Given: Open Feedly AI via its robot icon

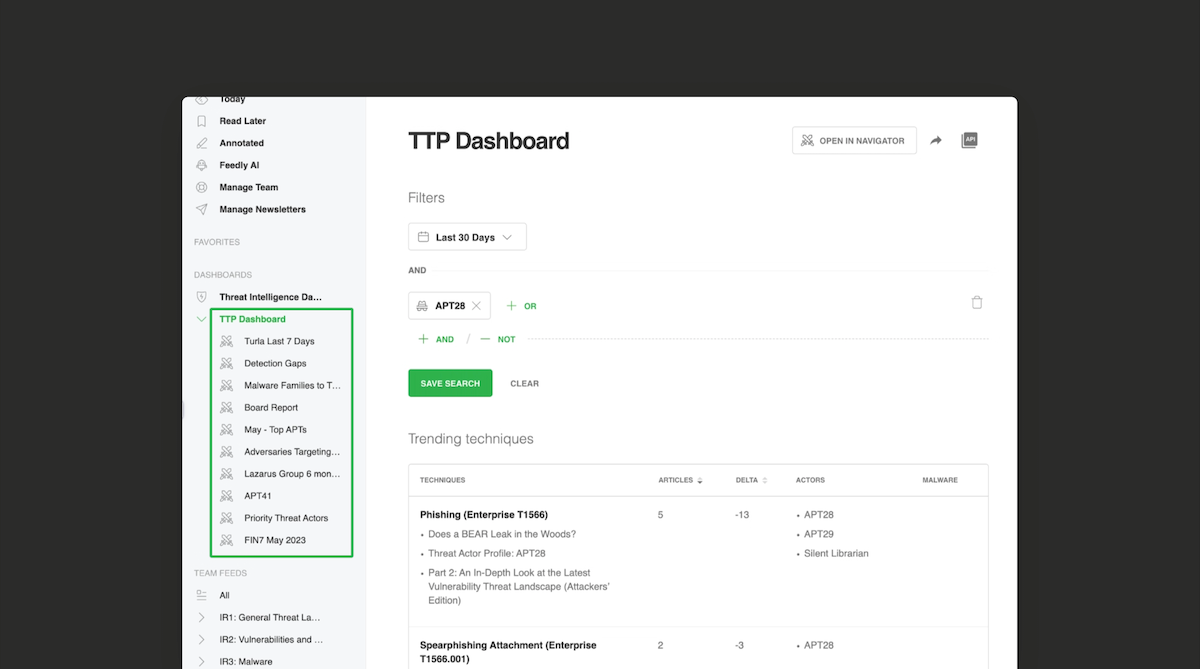Looking at the screenshot, I should [202, 164].
